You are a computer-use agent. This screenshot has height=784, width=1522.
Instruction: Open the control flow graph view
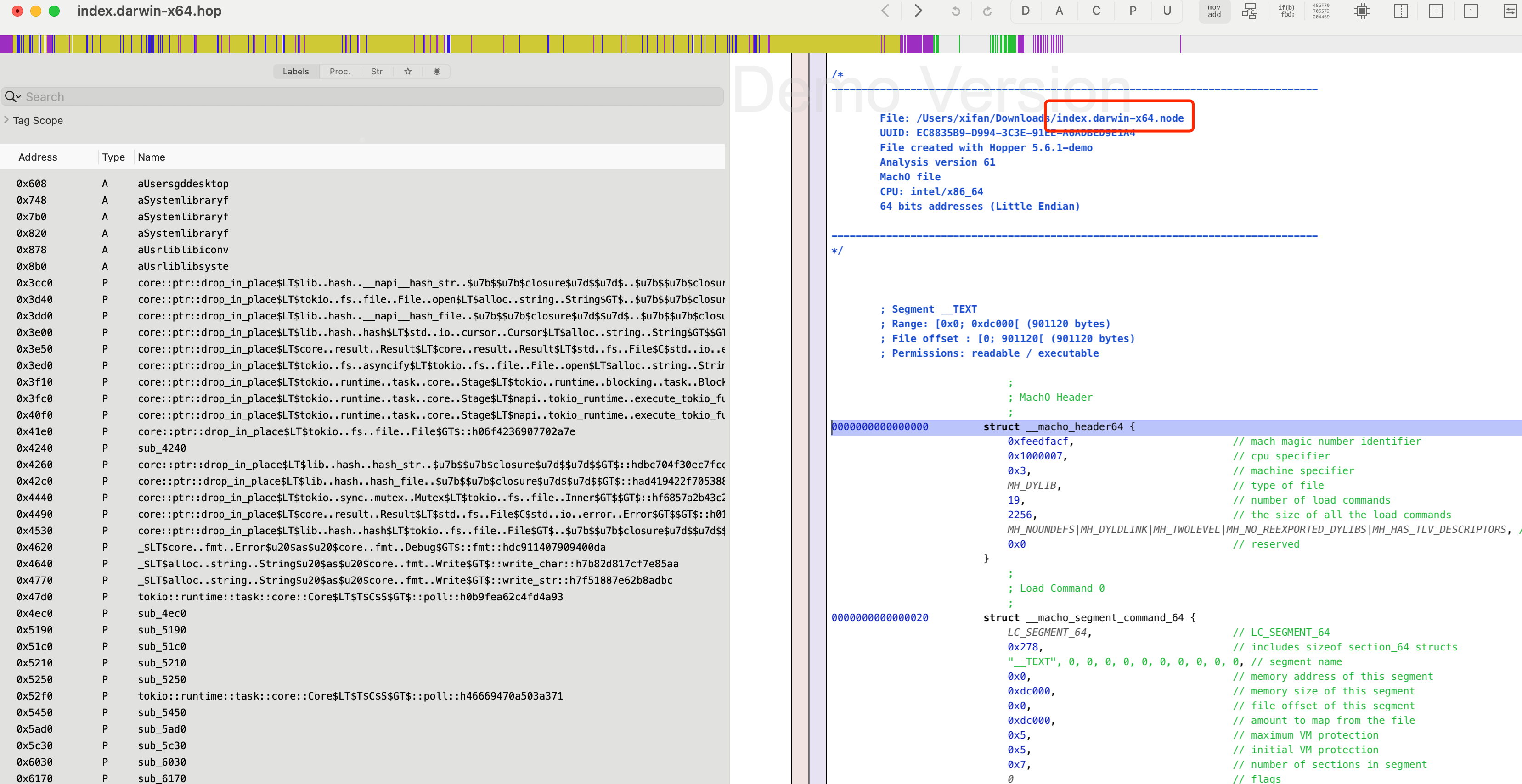(x=1249, y=11)
